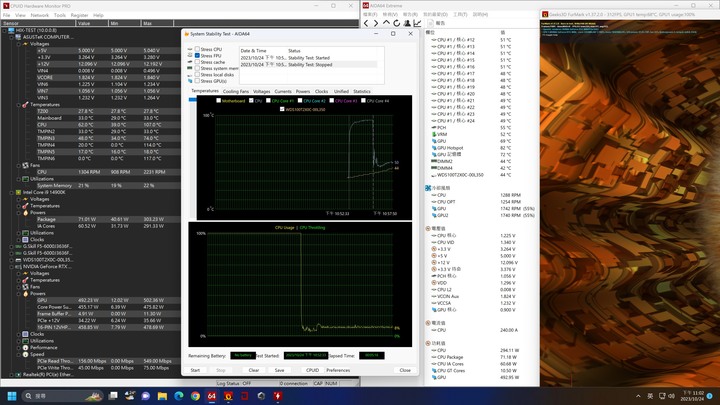Open the volume icon in the system tray

pos(671,396)
